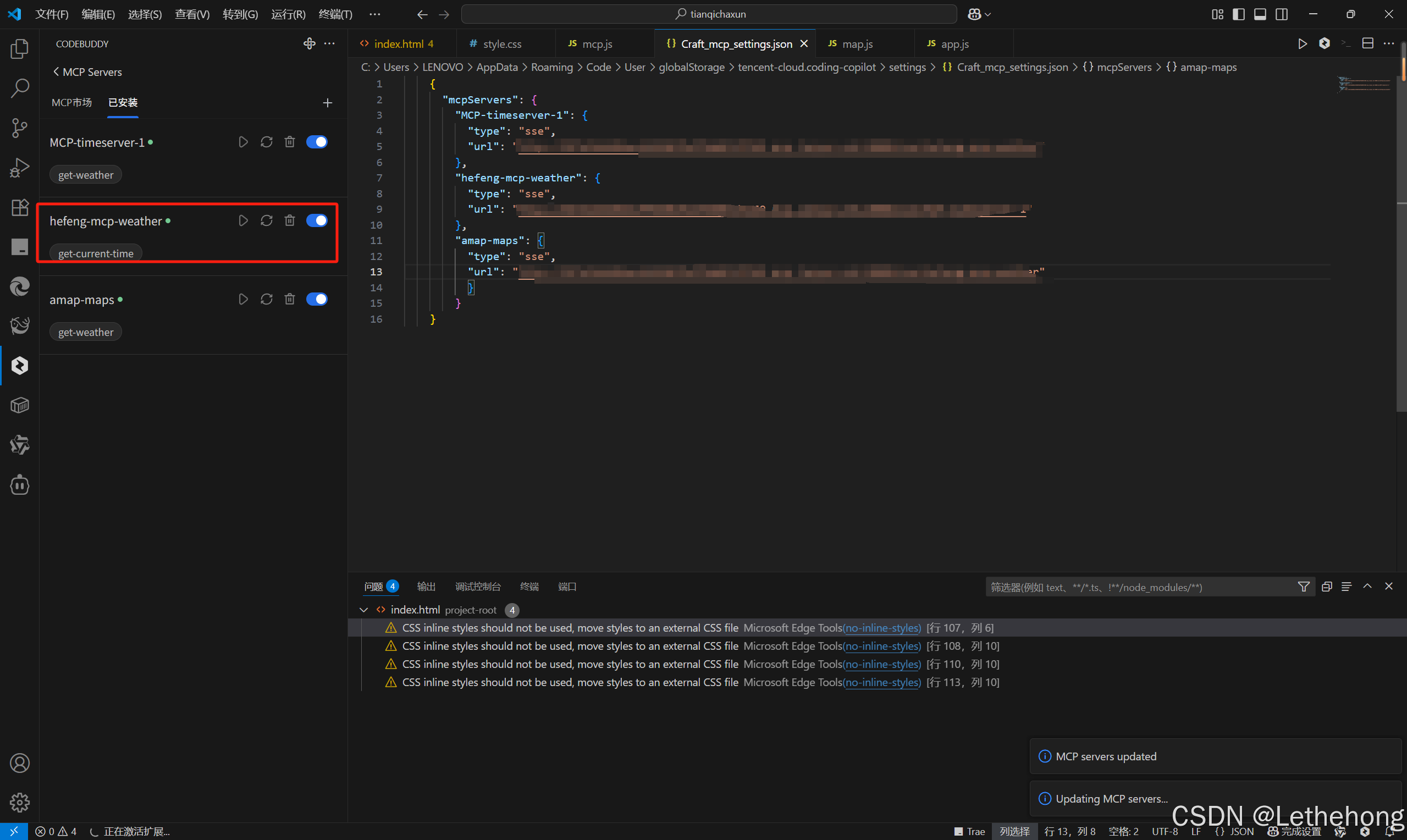Viewport: 1407px width, 840px height.
Task: Add a new MCP server with plus icon
Action: coord(328,102)
